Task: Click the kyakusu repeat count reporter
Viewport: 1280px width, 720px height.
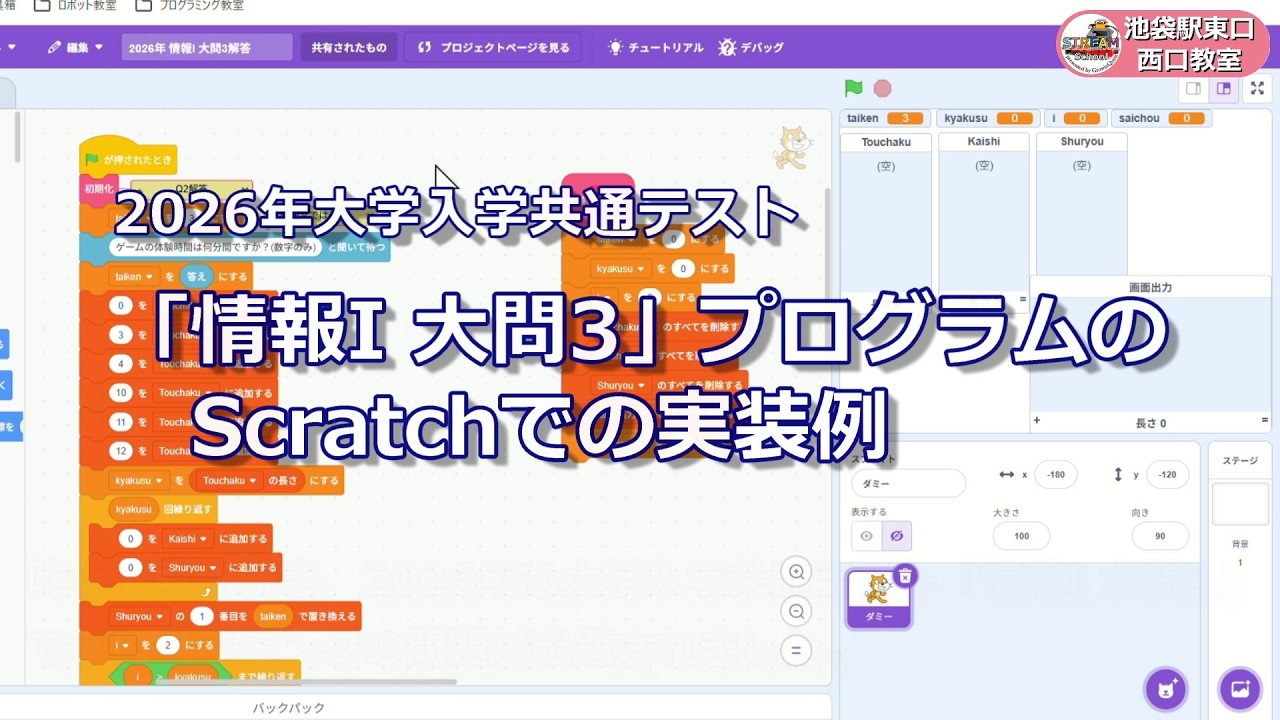Action: [x=133, y=509]
